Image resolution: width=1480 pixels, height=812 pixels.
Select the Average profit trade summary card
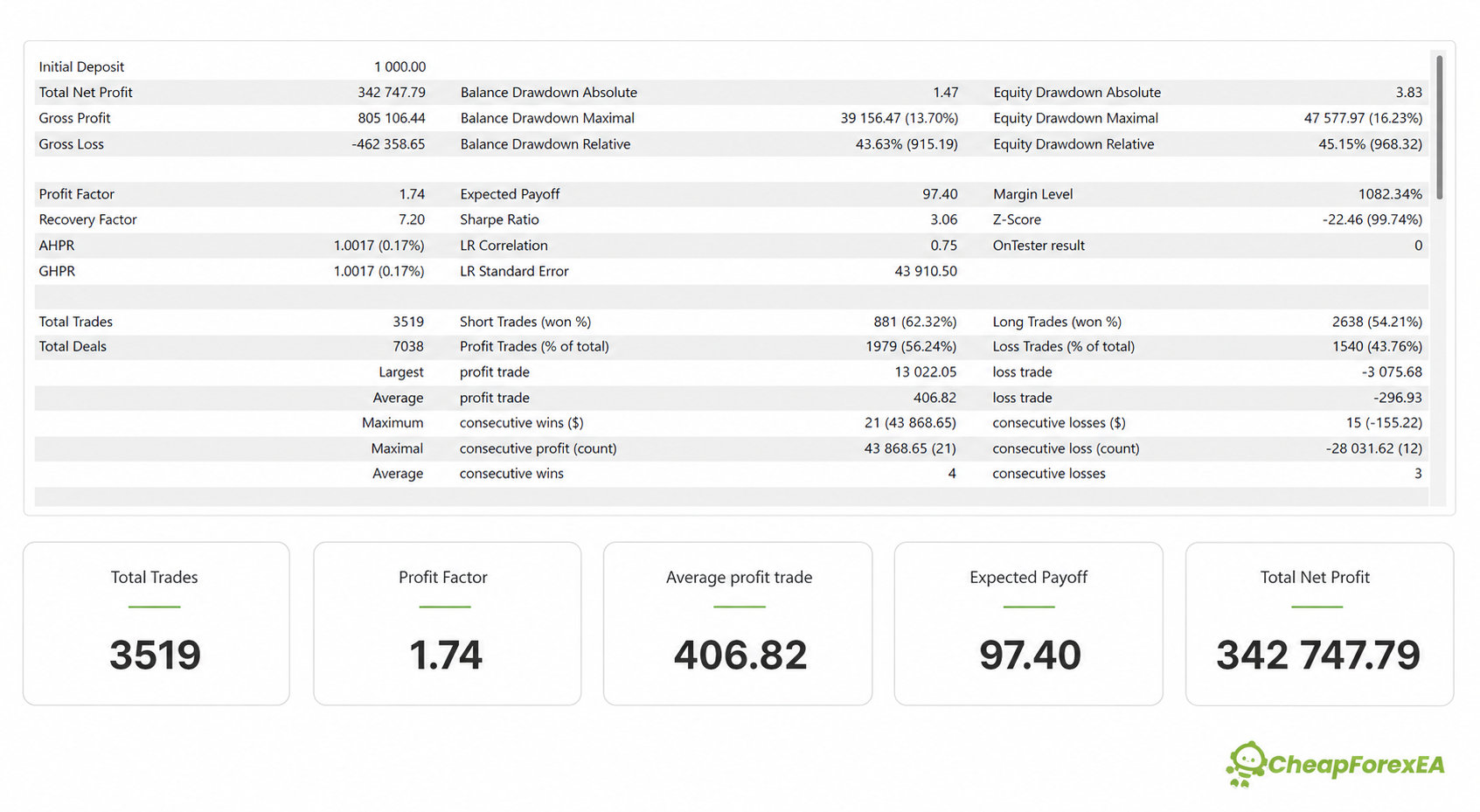coord(738,623)
